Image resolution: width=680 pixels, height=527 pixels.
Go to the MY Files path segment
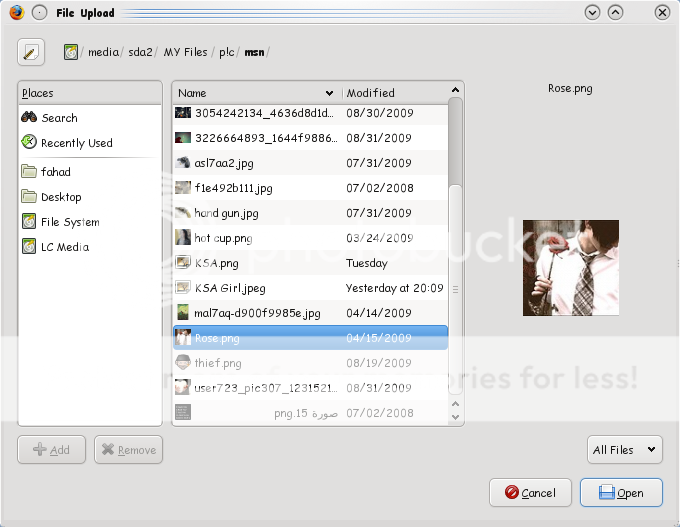coord(185,52)
